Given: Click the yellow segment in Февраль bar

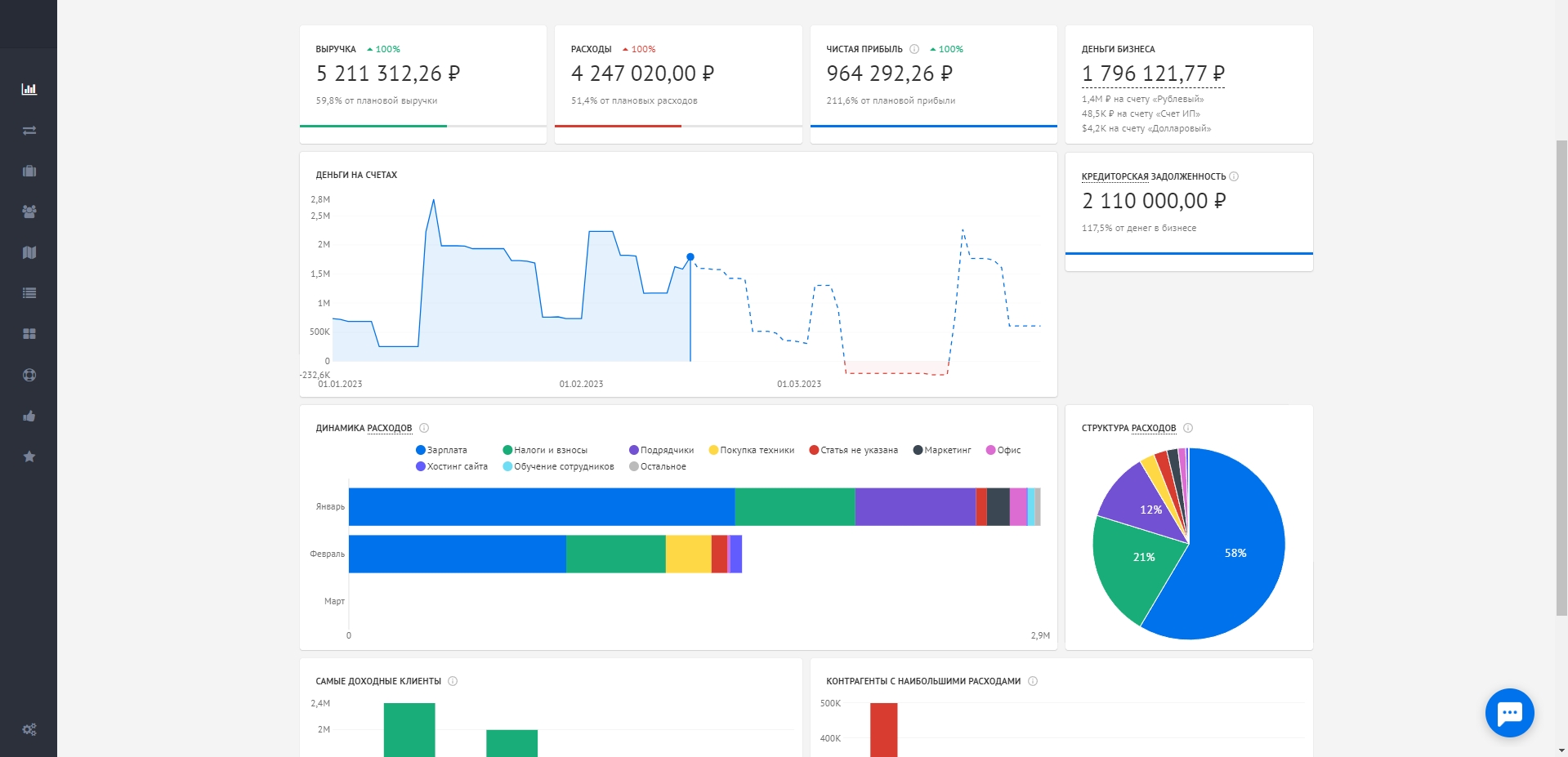Looking at the screenshot, I should coord(689,554).
